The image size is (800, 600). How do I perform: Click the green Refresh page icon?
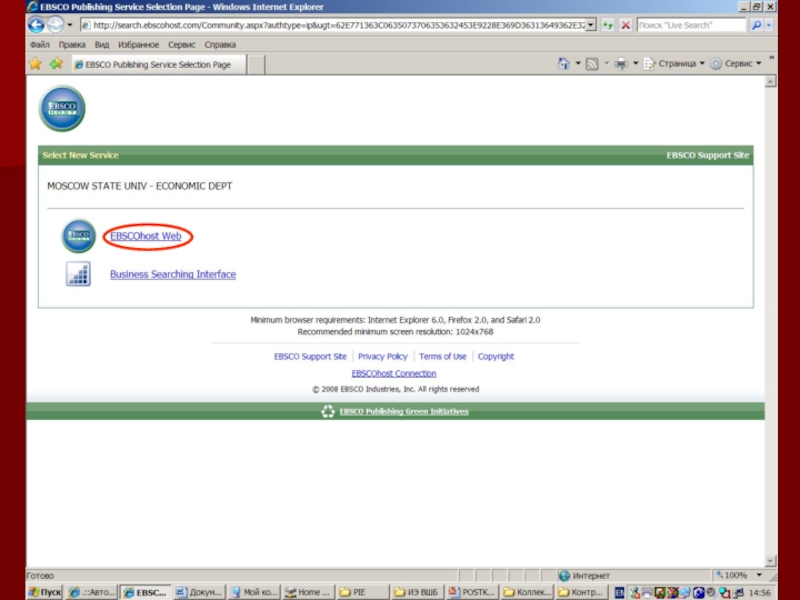(607, 25)
